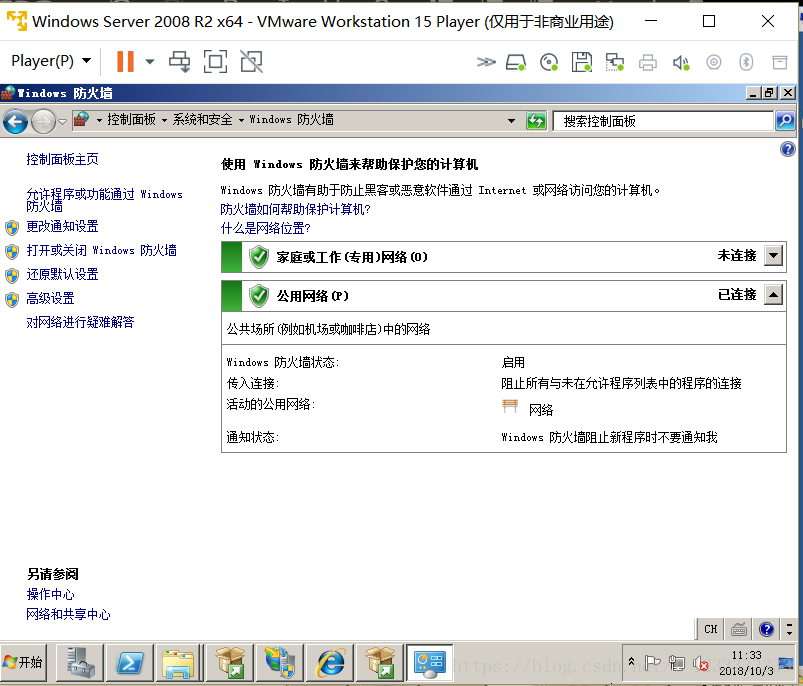Open Server Manager from taskbar
The height and width of the screenshot is (686, 803).
click(80, 663)
